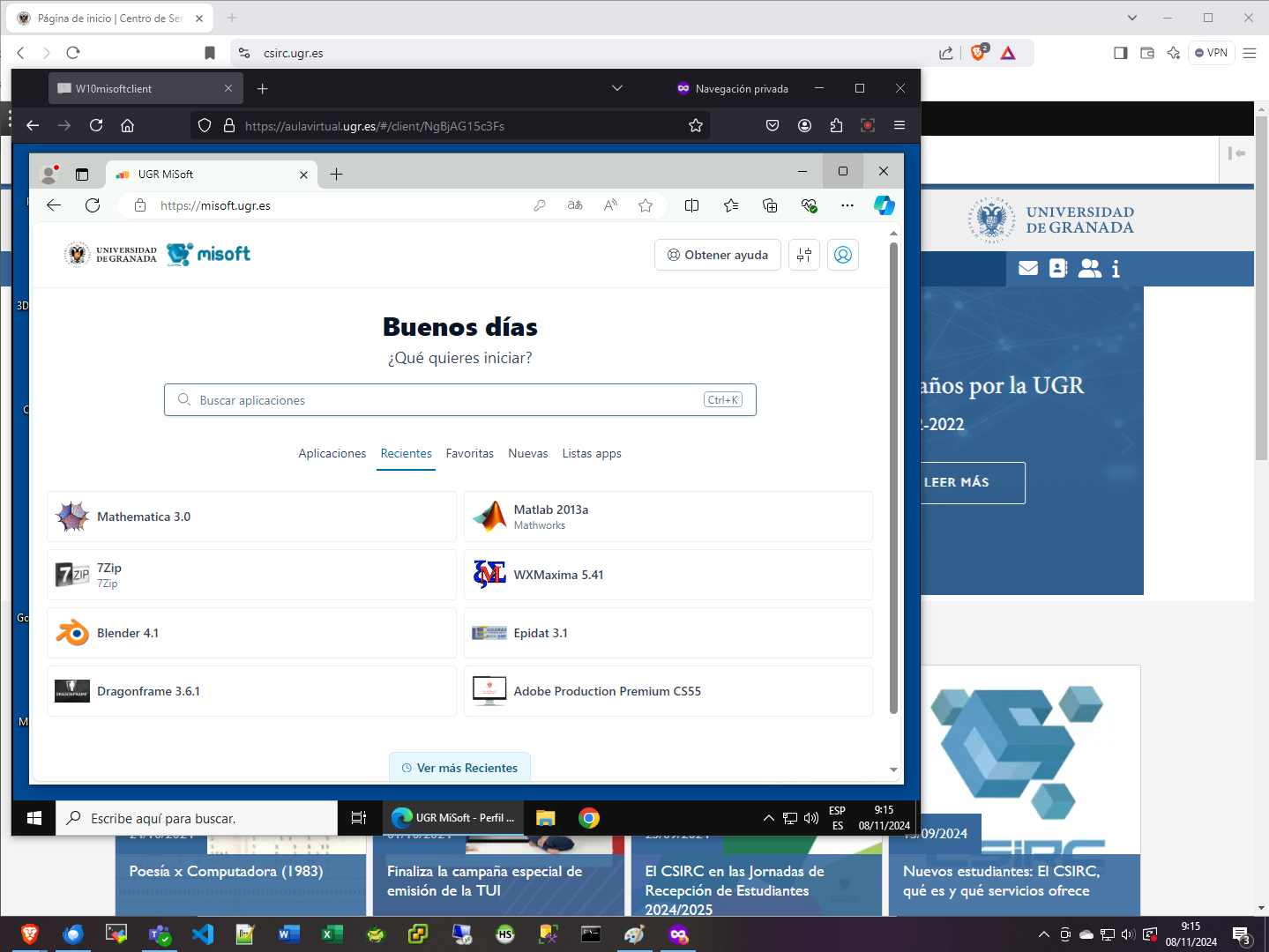Open Finaliza la campaña especial TUI news
This screenshot has width=1269, height=952.
[x=484, y=881]
